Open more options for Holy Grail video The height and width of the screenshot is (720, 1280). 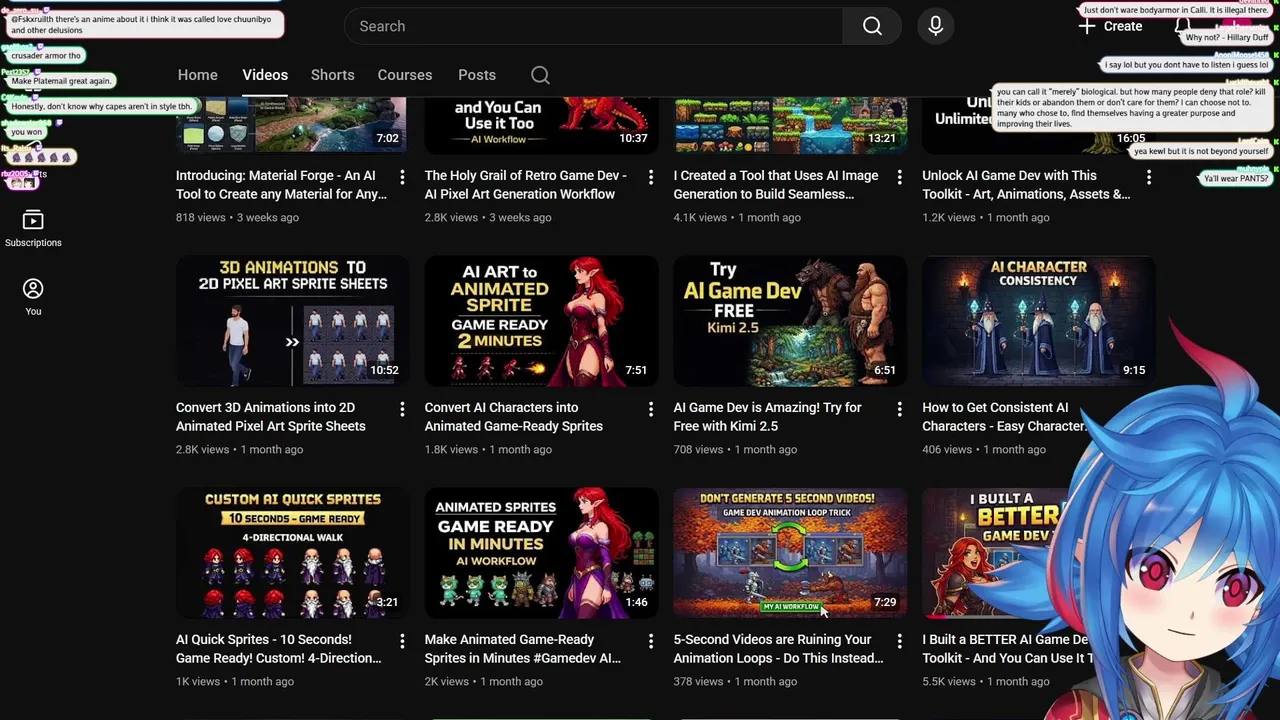tap(651, 177)
